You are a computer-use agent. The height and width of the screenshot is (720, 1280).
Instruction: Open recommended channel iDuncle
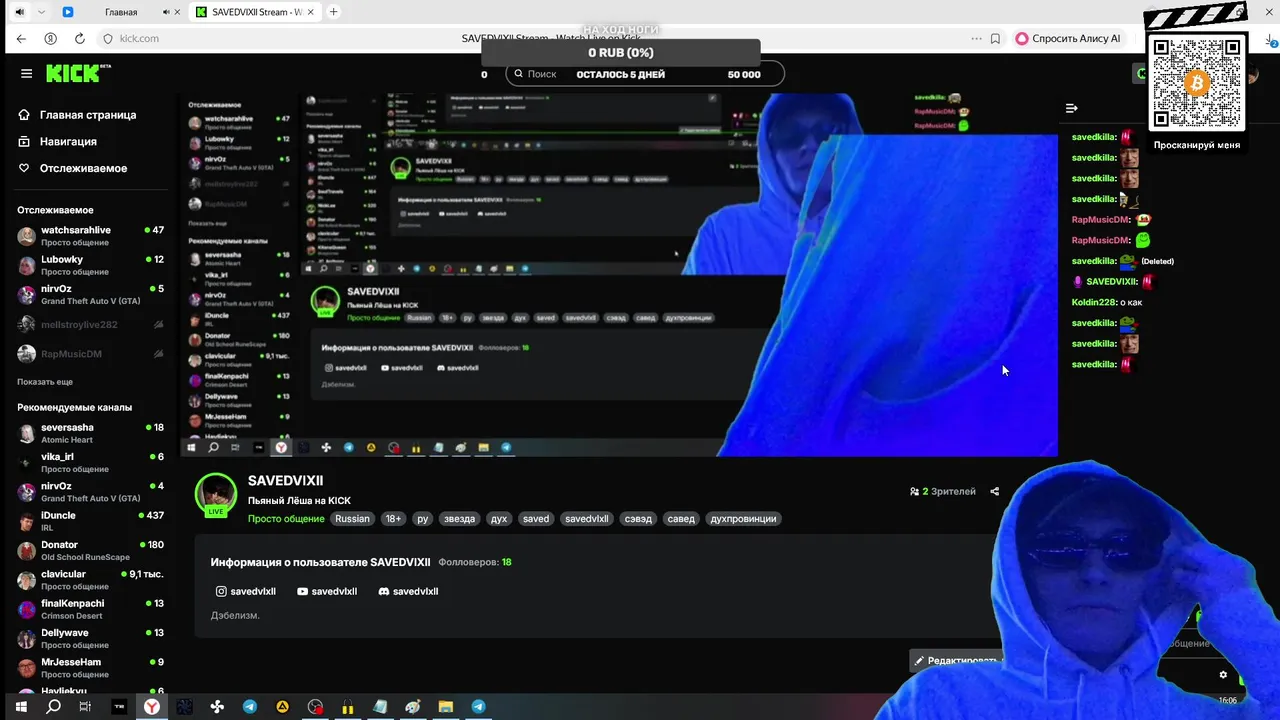click(90, 521)
